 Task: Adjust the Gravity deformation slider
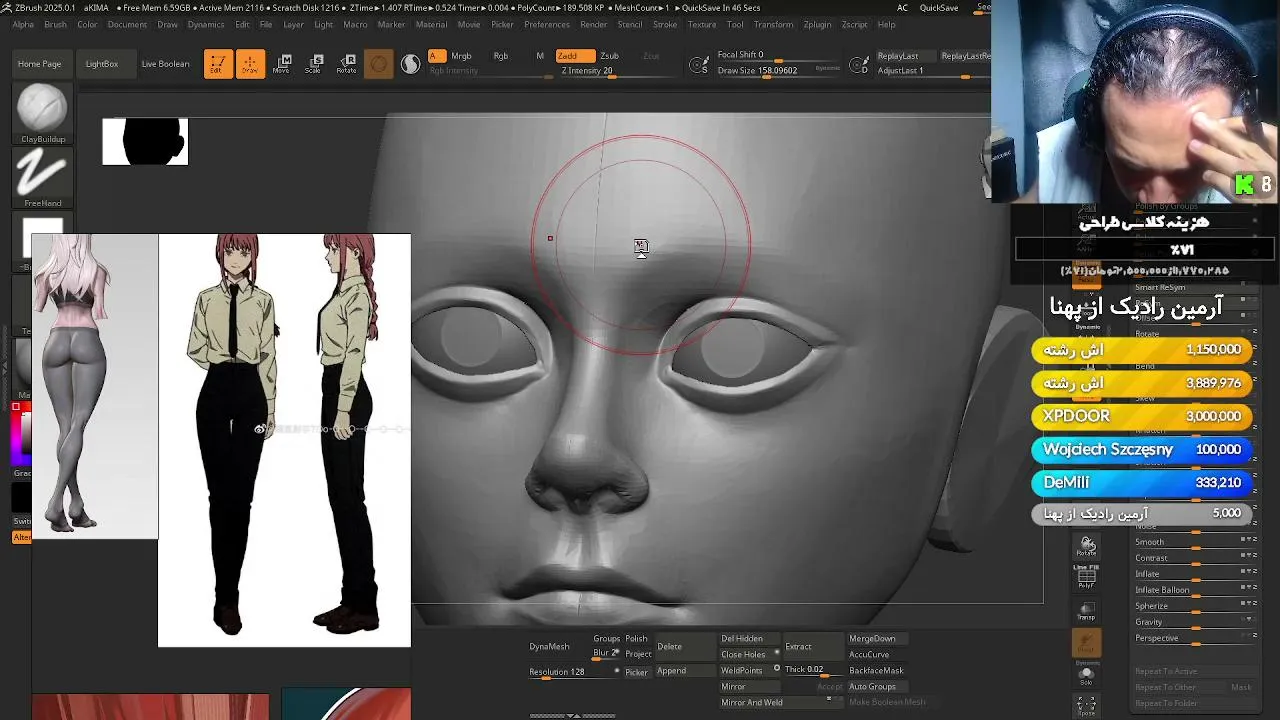(x=1195, y=622)
